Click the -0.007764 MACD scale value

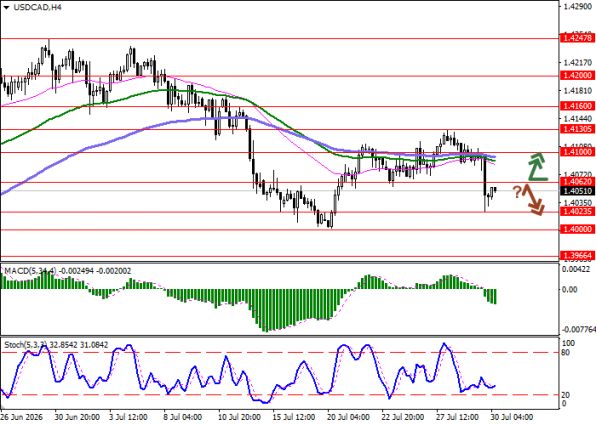click(x=578, y=330)
